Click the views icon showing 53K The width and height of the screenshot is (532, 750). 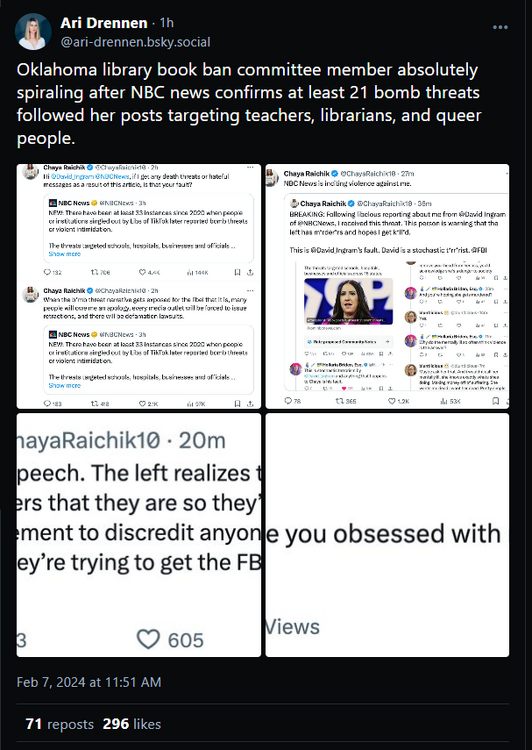coord(443,401)
